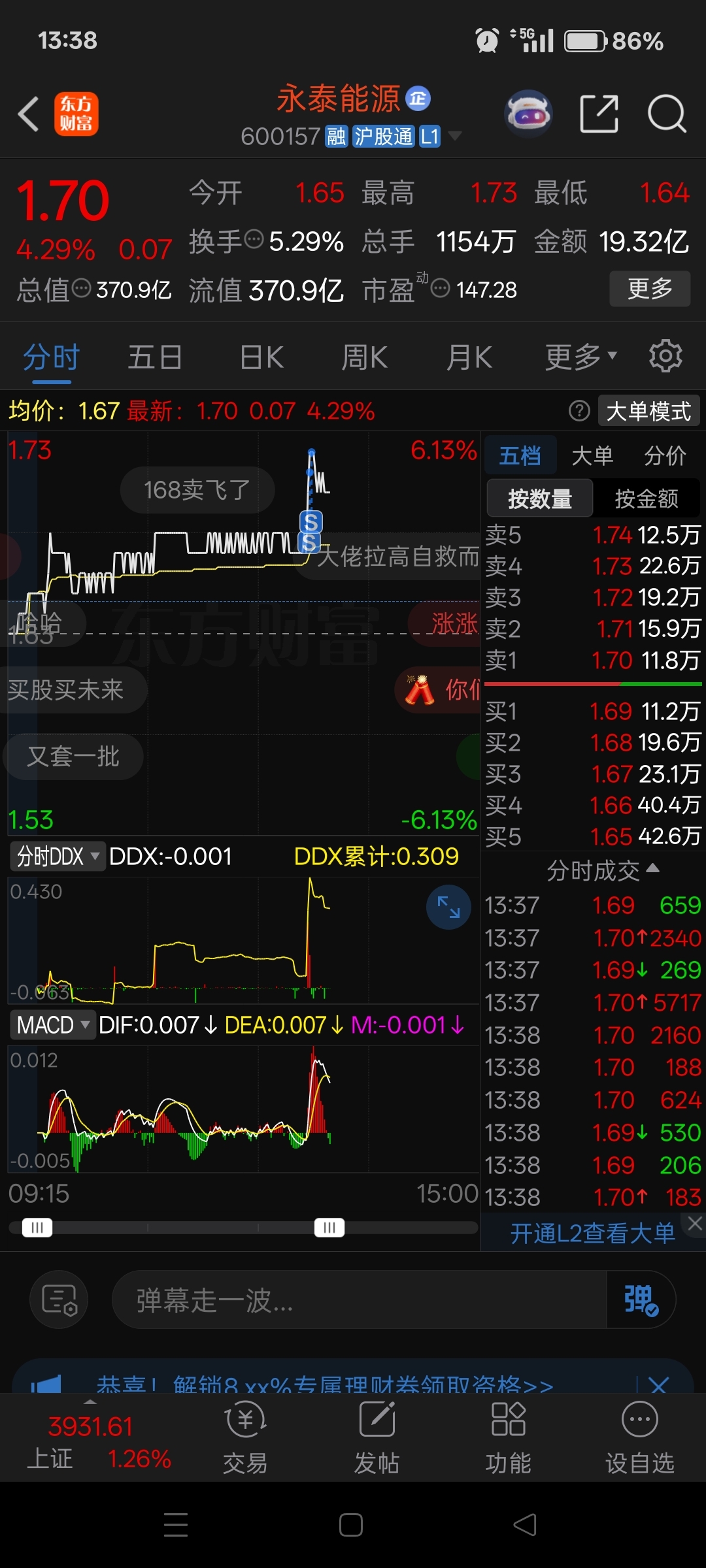Tap the 上证 3931.61 index quote

click(x=98, y=1441)
